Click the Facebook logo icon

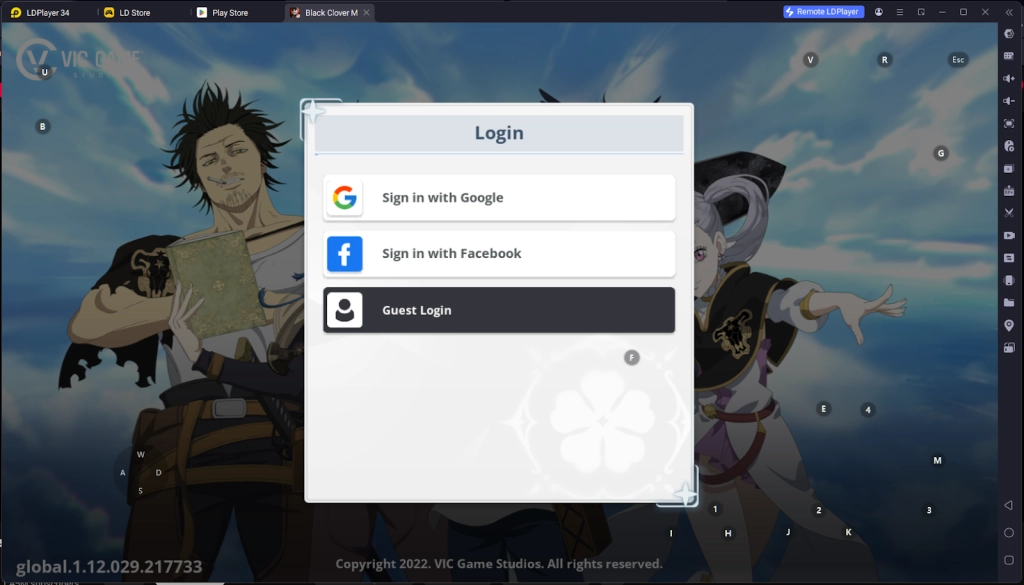344,254
